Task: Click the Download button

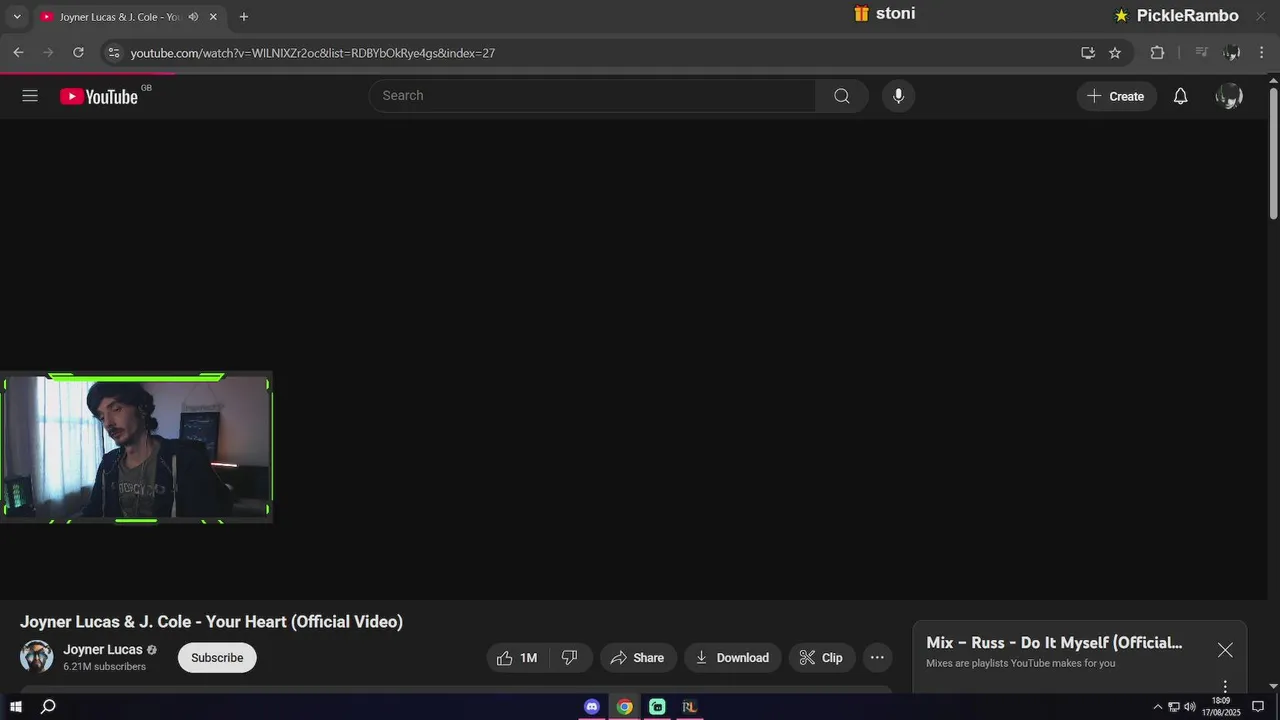Action: (x=732, y=658)
